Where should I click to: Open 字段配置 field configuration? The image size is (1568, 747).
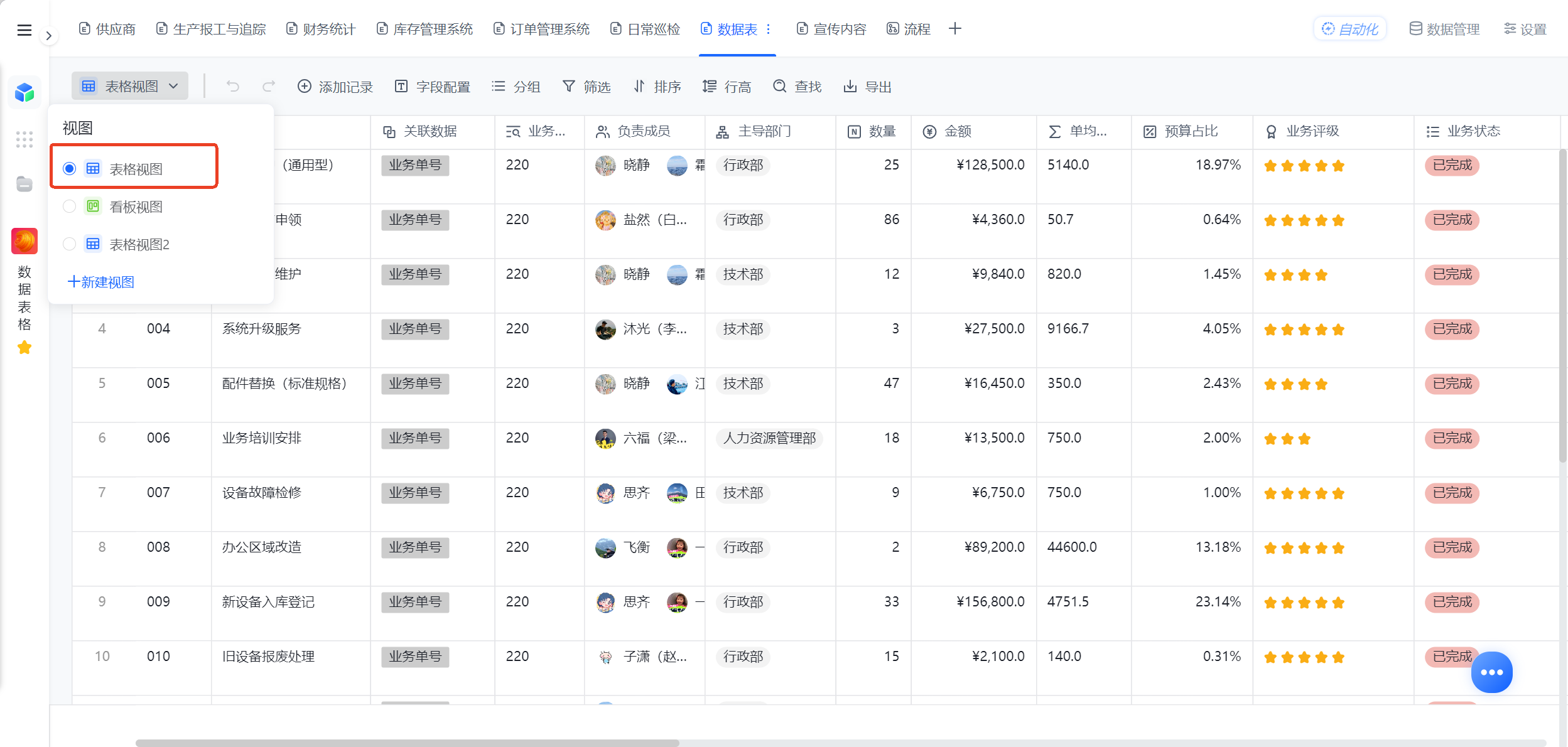tap(433, 87)
